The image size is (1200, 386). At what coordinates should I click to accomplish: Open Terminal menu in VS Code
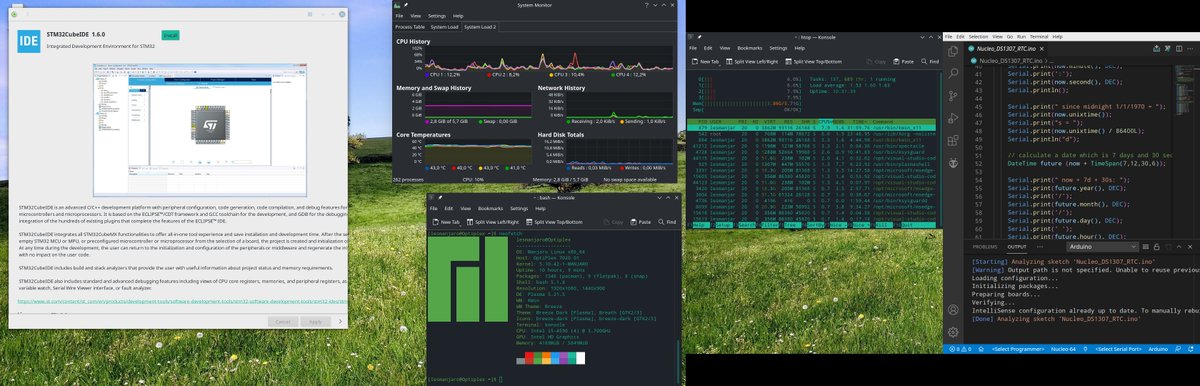[1039, 37]
